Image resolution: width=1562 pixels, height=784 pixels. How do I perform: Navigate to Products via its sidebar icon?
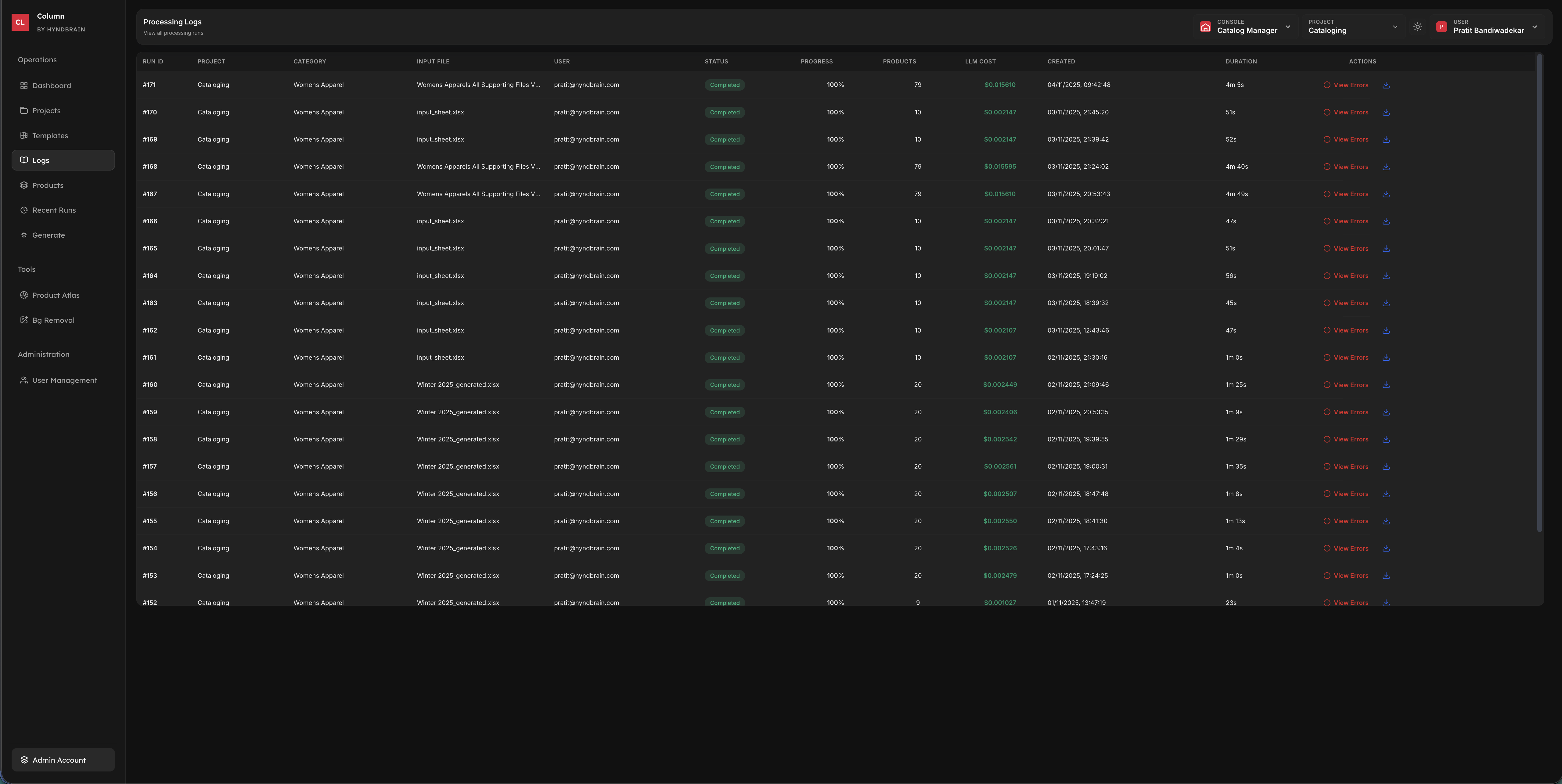click(24, 185)
